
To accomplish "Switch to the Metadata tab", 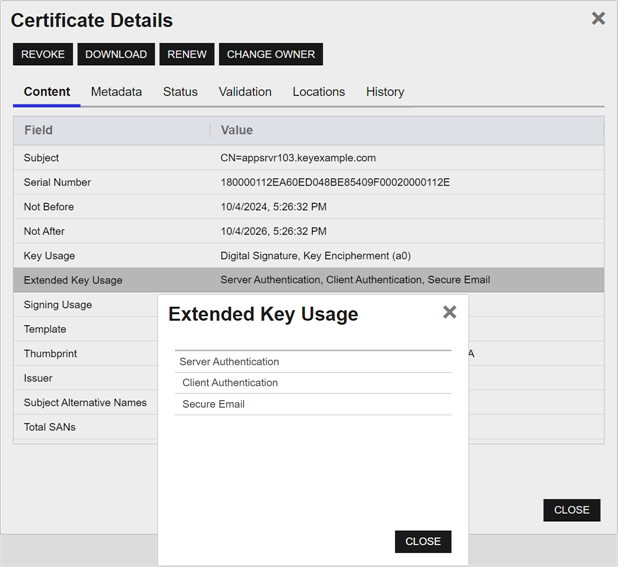I will 116,92.
